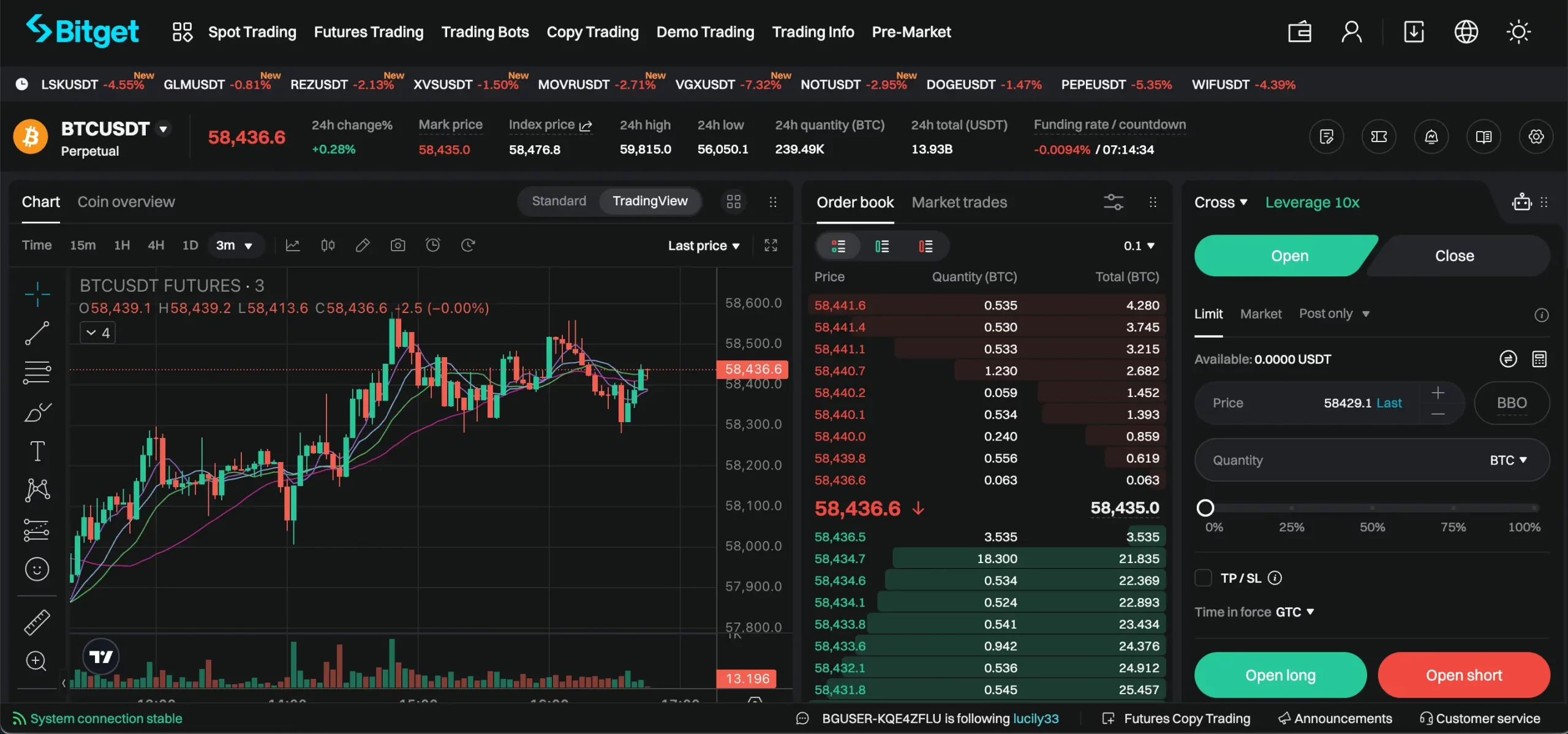Switch chart to Standard mode
Image resolution: width=1568 pixels, height=734 pixels.
[559, 201]
